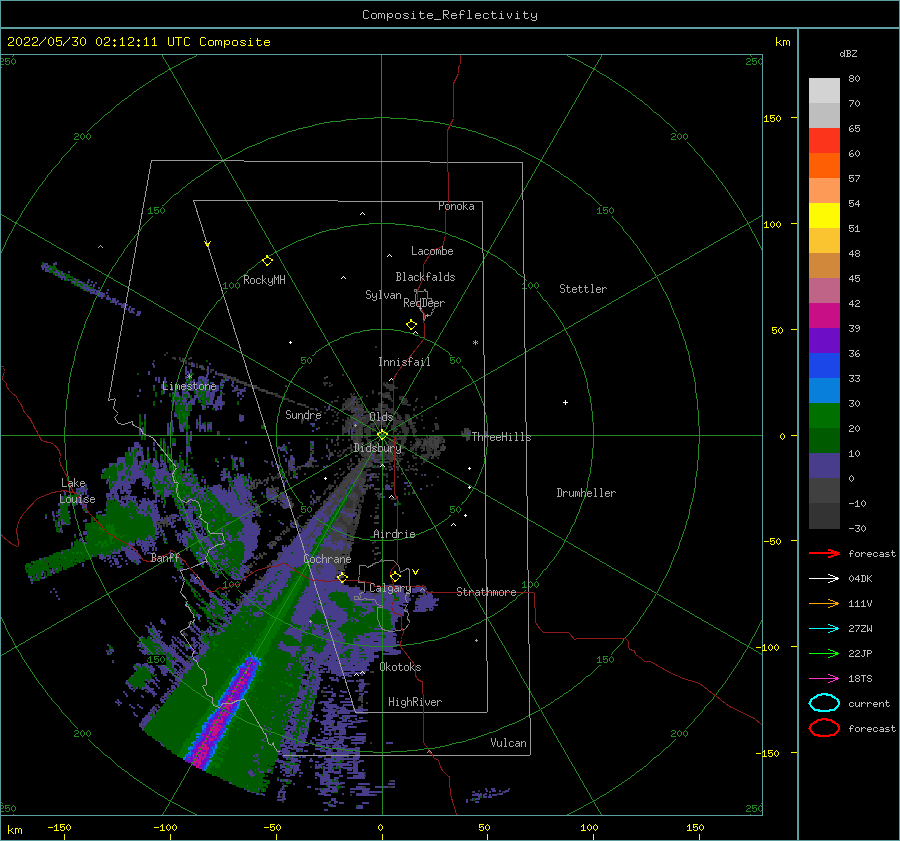Click the Sundre town label
The image size is (900, 841).
tap(303, 414)
